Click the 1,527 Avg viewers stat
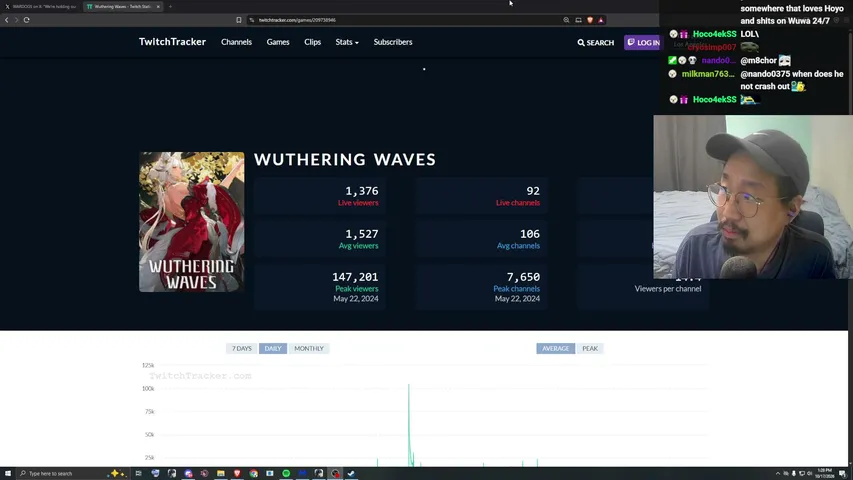This screenshot has height=480, width=853. click(320, 239)
